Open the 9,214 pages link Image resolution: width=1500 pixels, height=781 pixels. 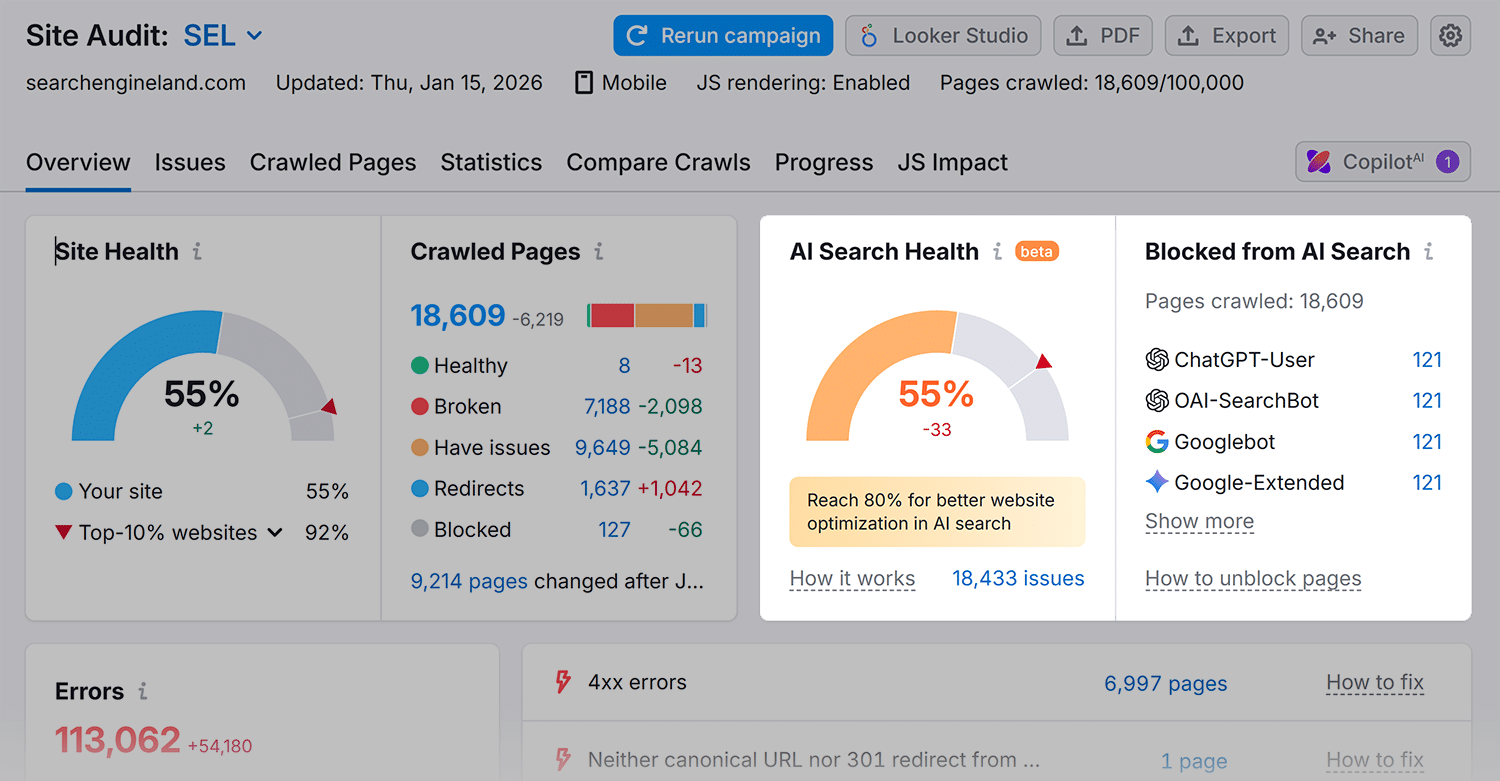pos(469,581)
